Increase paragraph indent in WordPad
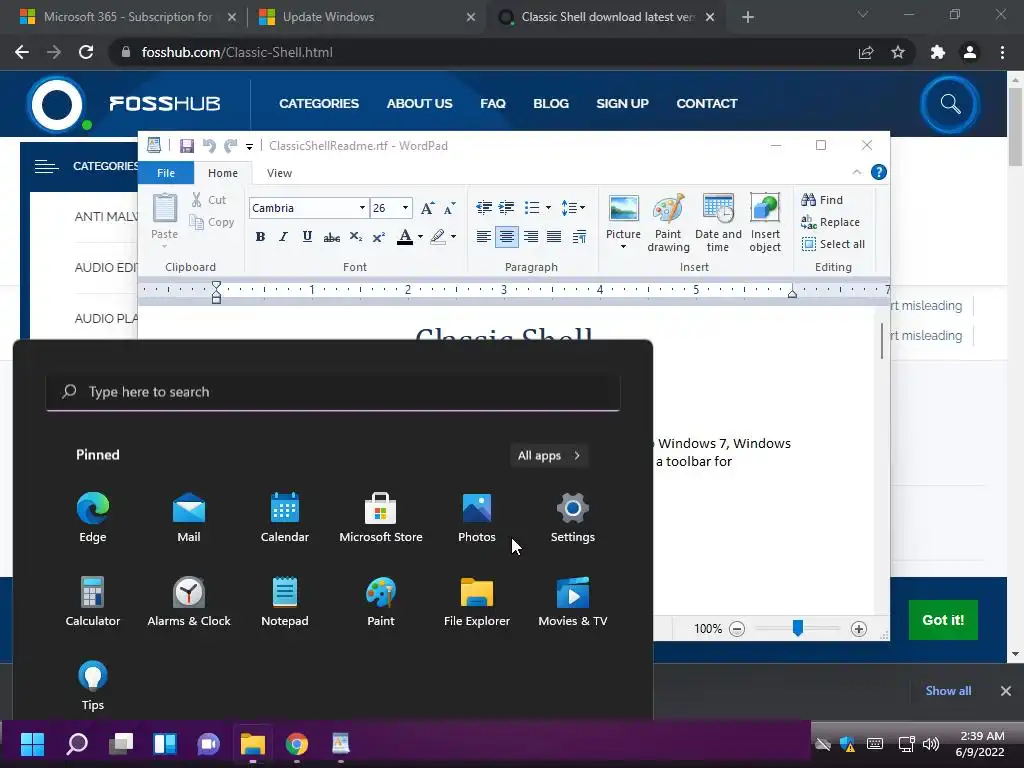The image size is (1024, 768). click(507, 208)
